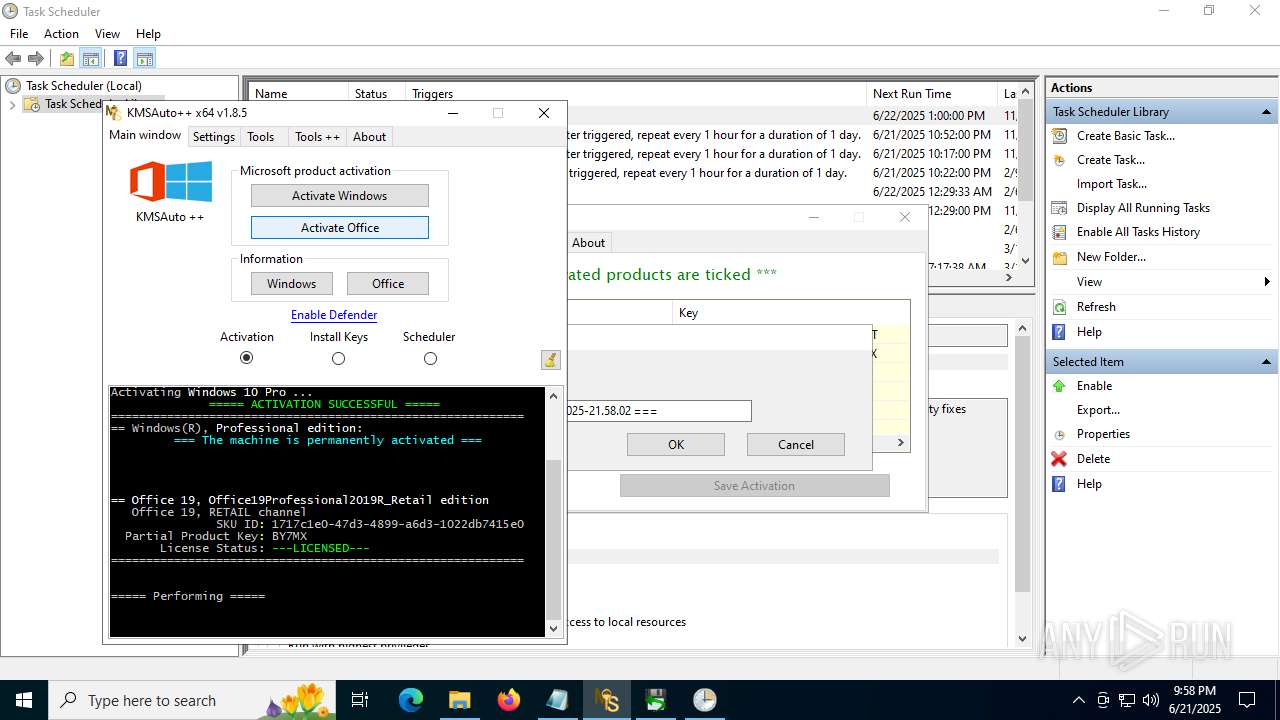Click Enable under Selected Item
The image size is (1280, 720).
[x=1094, y=386]
